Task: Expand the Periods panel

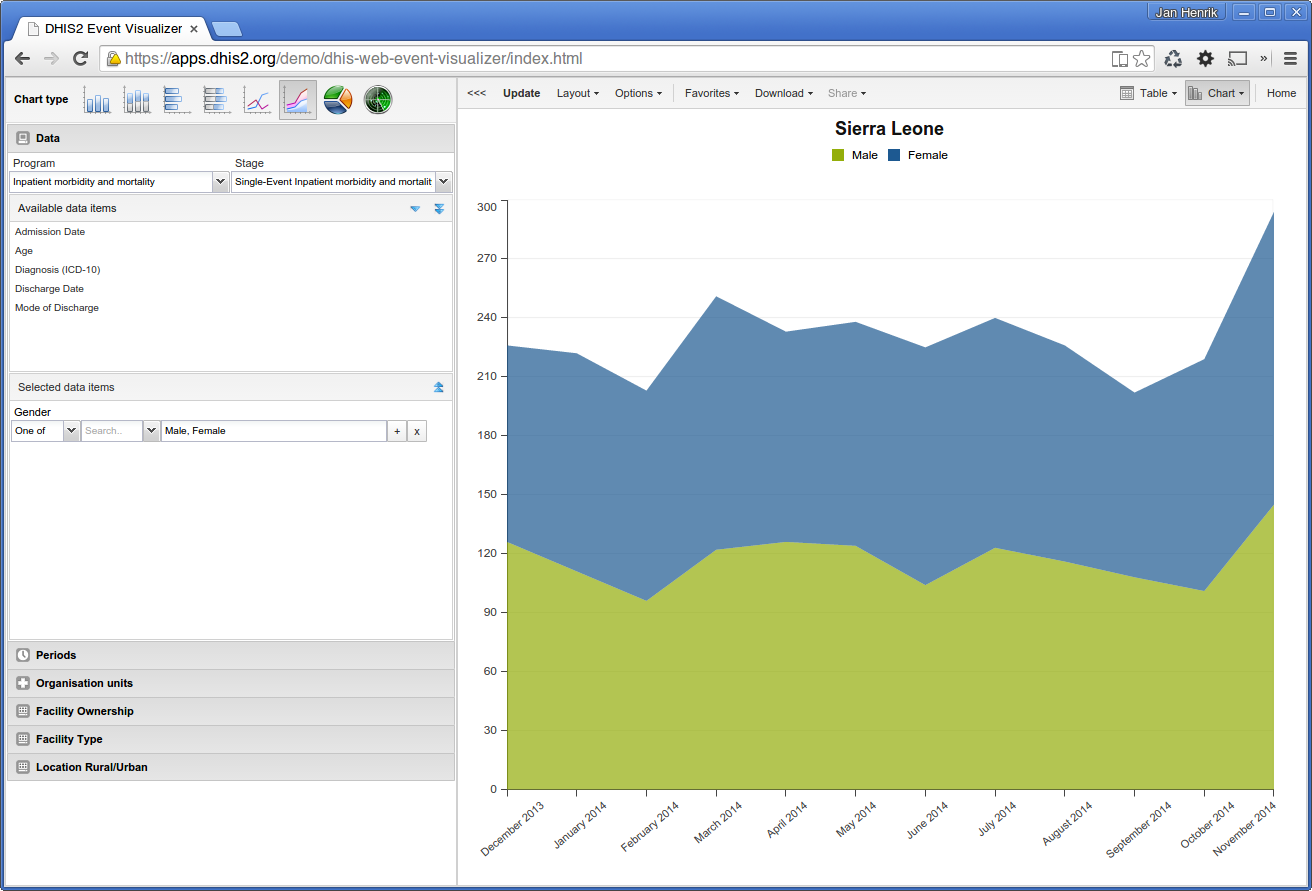Action: click(x=56, y=655)
